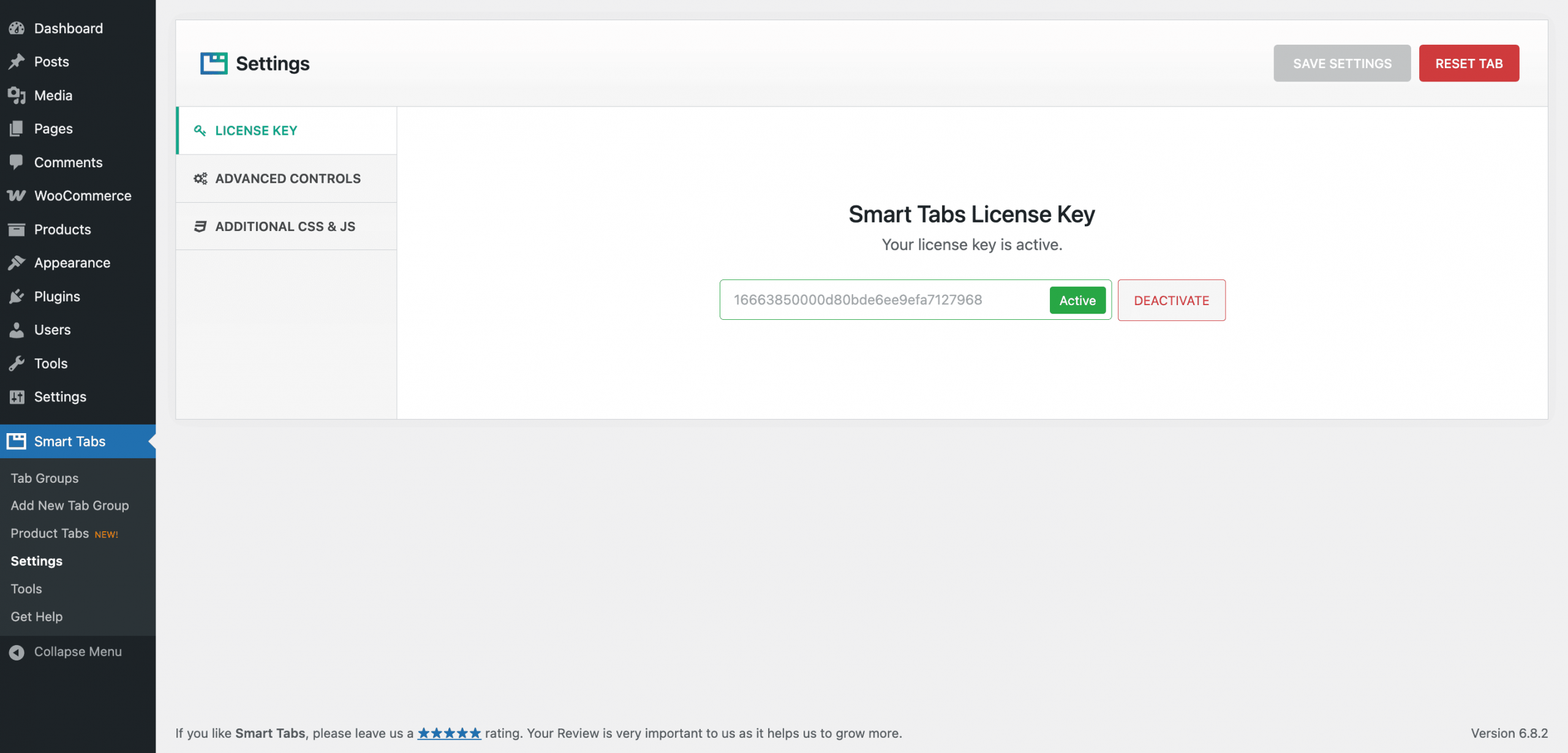Open the License Key tab
Viewport: 1568px width, 753px height.
click(x=287, y=131)
